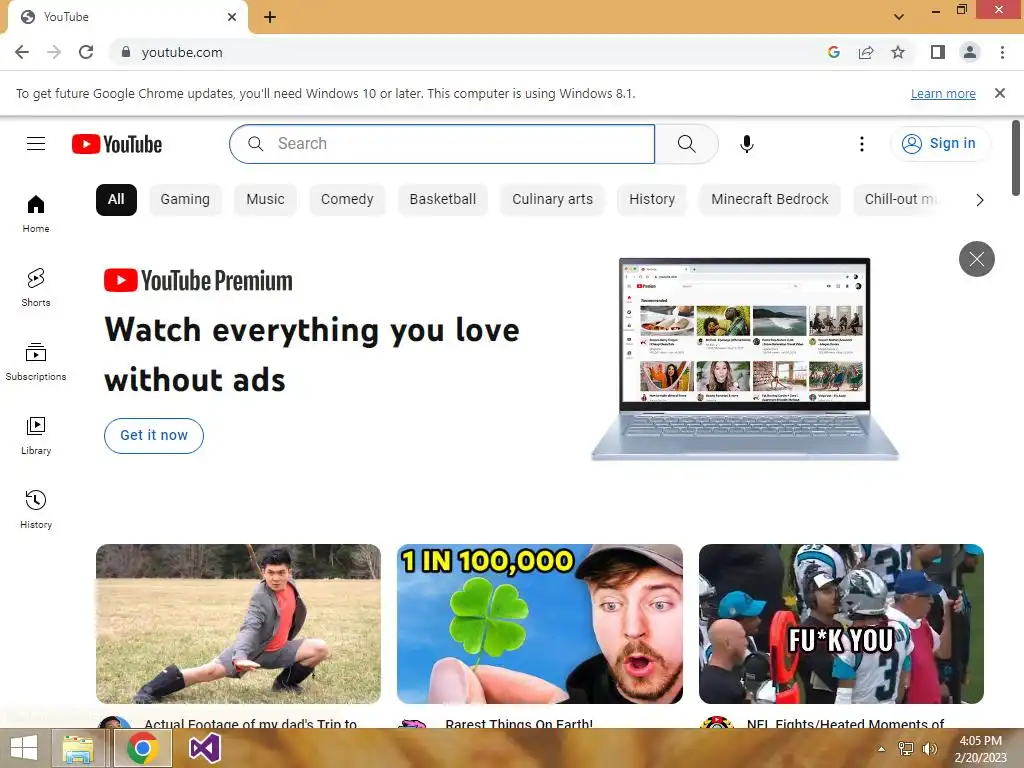Click the YouTube logo
This screenshot has height=768, width=1024.
(117, 144)
